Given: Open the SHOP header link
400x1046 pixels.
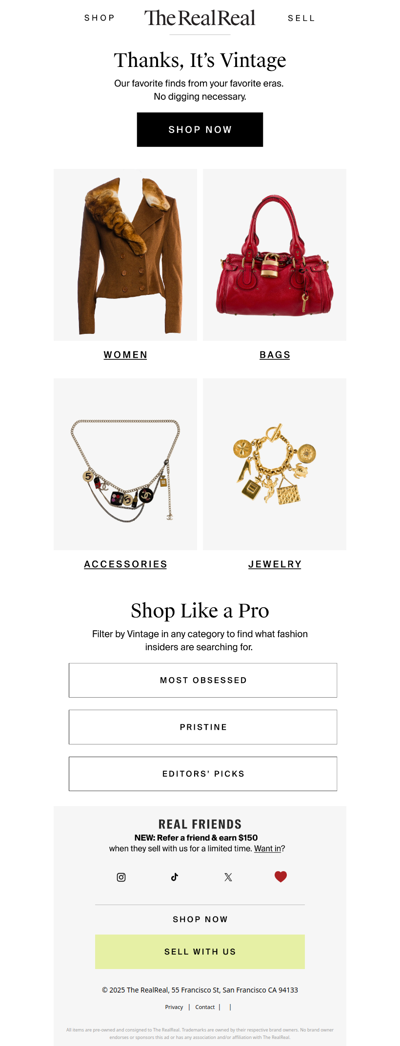Looking at the screenshot, I should [99, 18].
